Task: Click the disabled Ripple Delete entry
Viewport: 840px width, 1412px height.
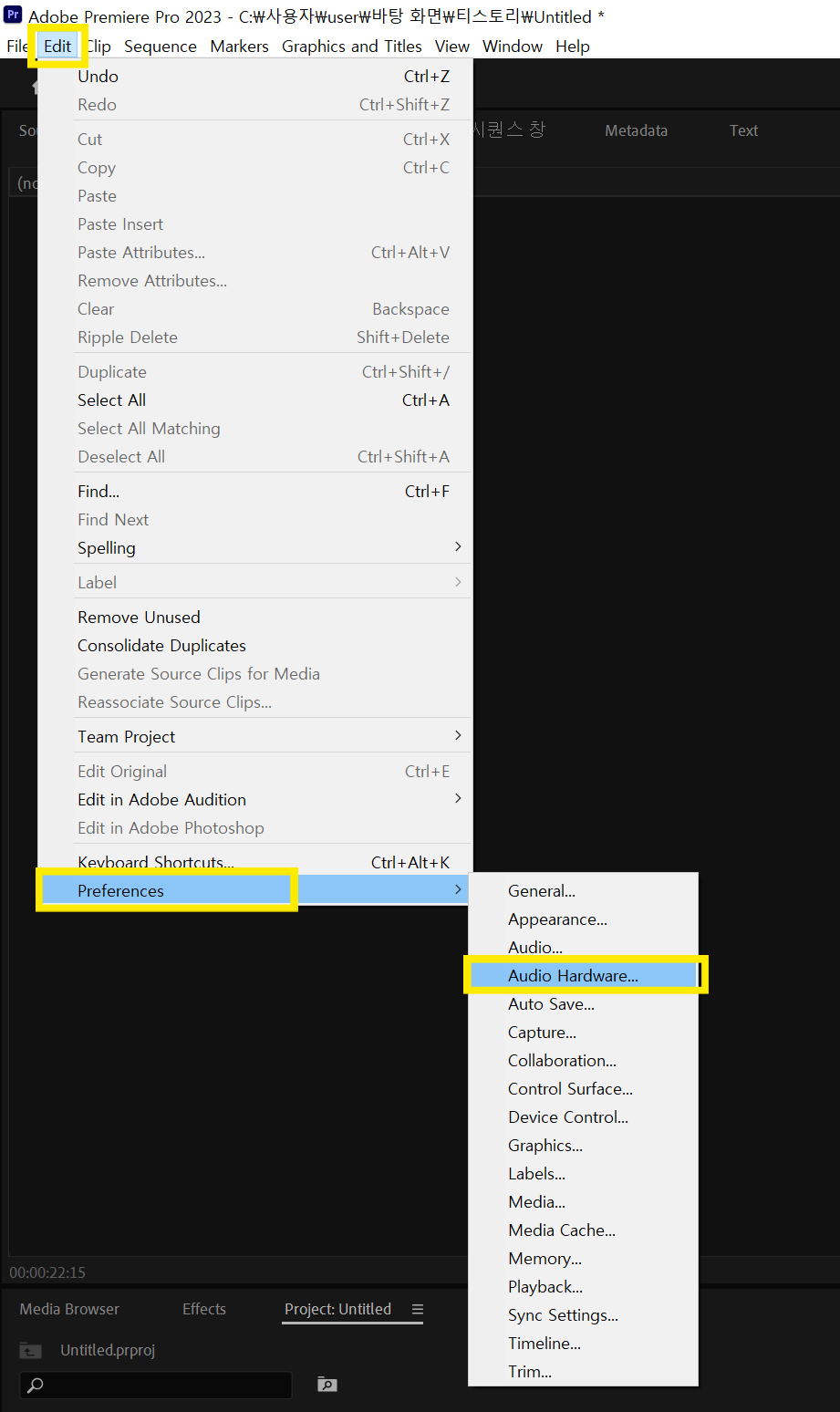Action: (x=255, y=337)
